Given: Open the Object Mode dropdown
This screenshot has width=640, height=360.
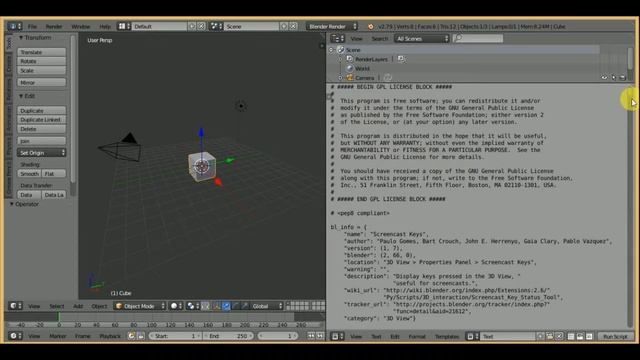Looking at the screenshot, I should 140,306.
